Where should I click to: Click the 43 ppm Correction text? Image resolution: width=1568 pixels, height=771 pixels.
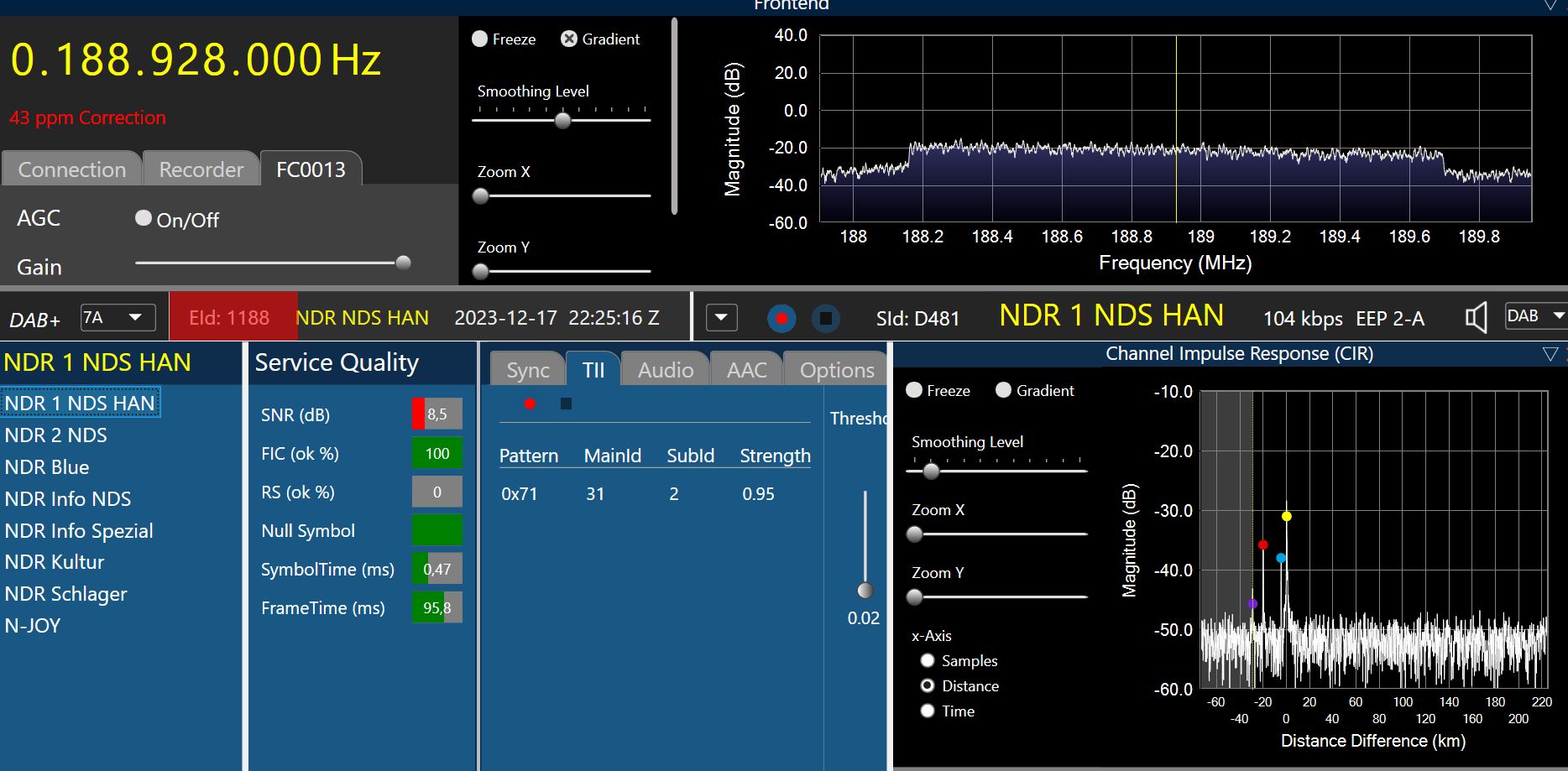click(x=87, y=117)
